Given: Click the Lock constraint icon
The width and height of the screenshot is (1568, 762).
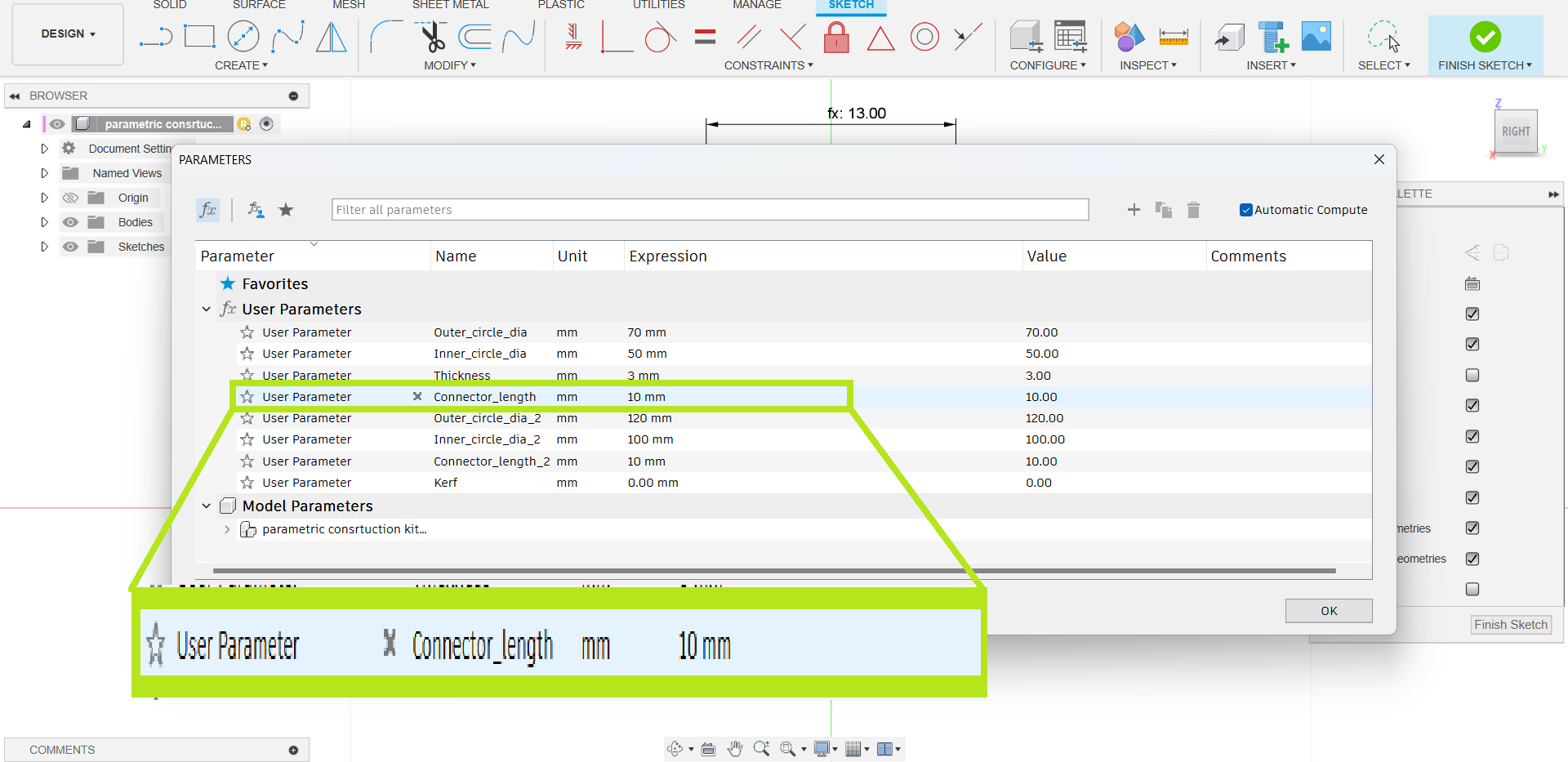Looking at the screenshot, I should pos(836,37).
